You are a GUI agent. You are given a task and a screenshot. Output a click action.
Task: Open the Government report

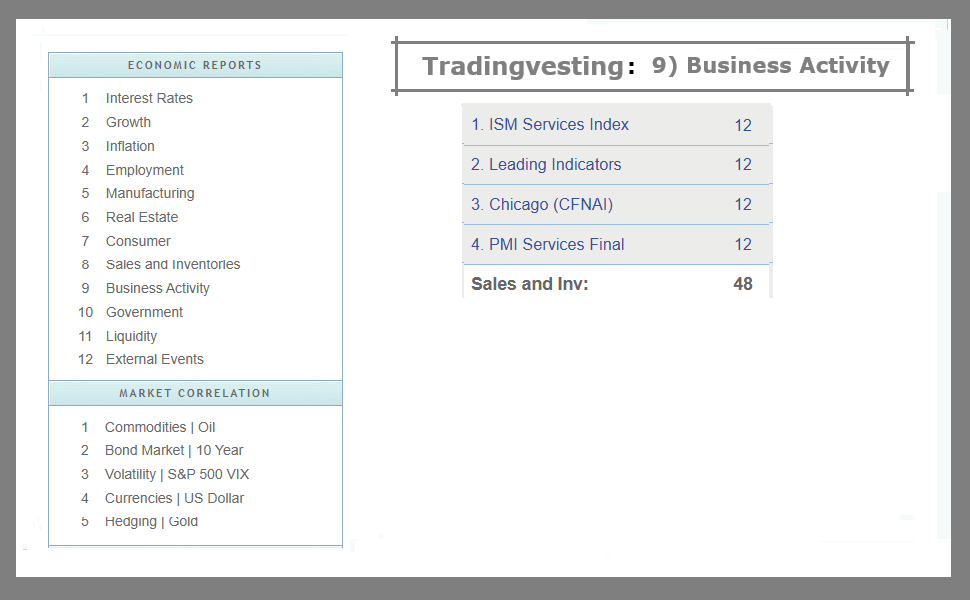144,312
